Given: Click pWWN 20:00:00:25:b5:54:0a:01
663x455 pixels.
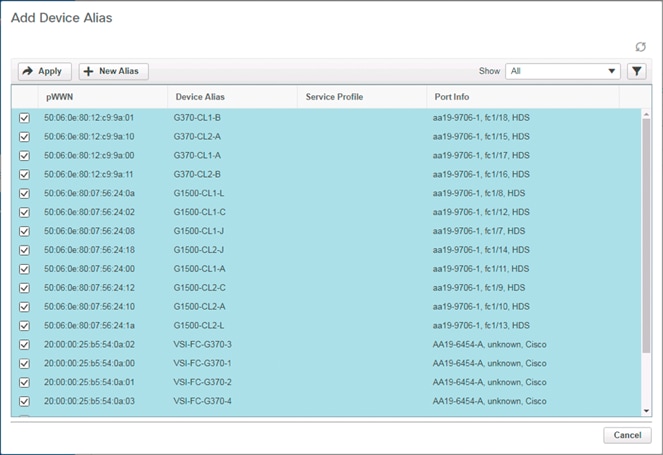Looking at the screenshot, I should tap(89, 382).
